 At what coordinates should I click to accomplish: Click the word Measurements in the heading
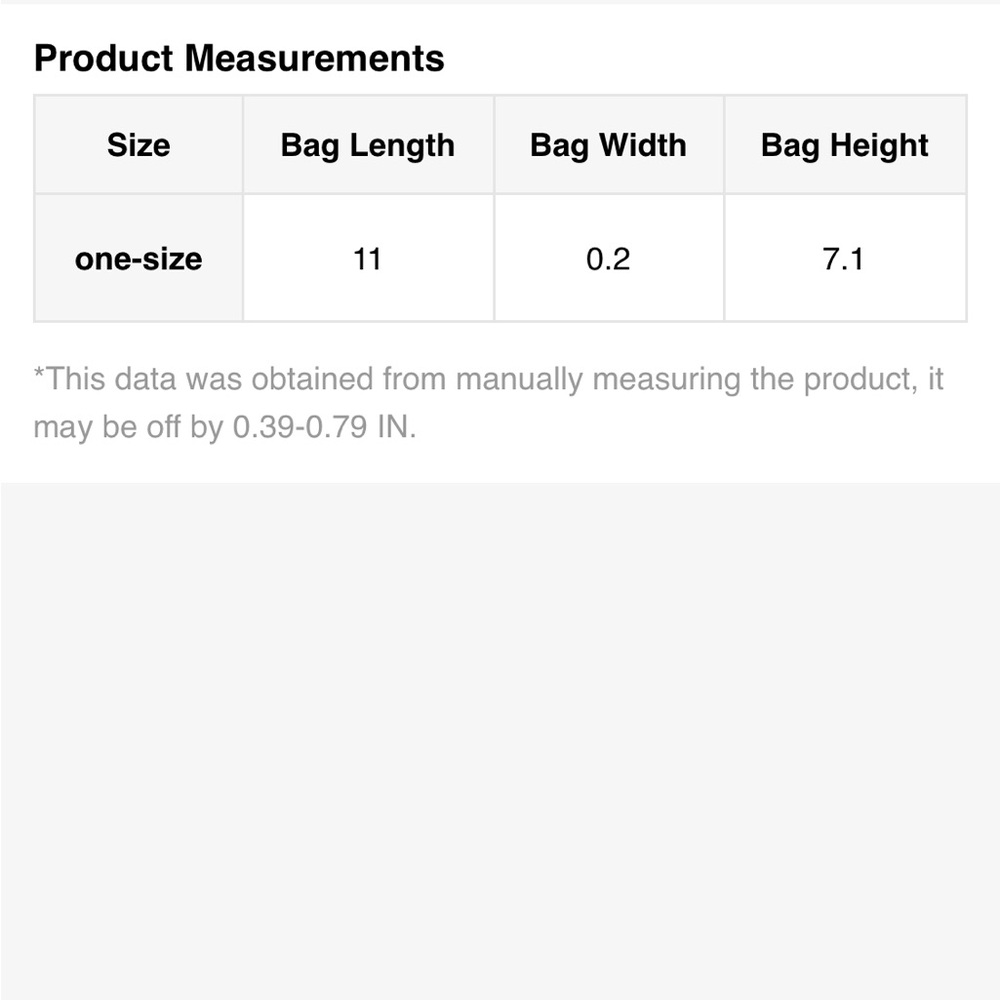point(314,59)
